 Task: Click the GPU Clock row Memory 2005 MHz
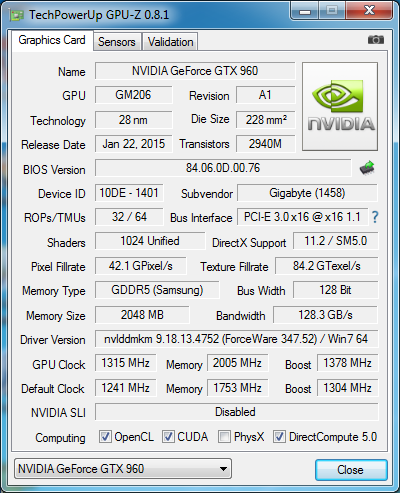pos(238,363)
